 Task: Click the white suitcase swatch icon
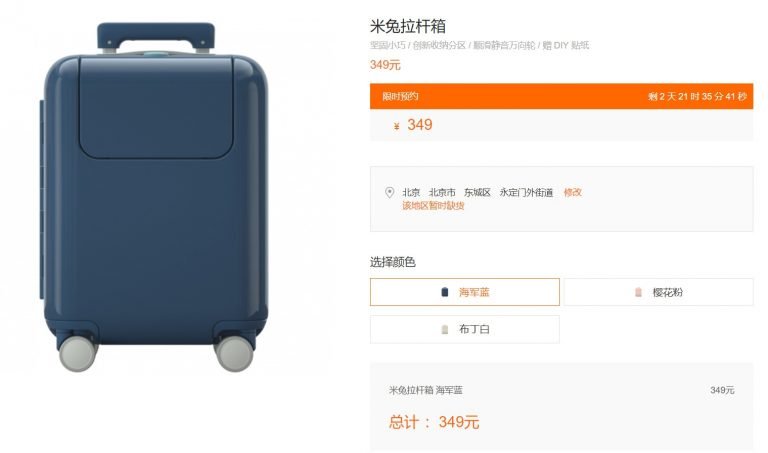[445, 329]
